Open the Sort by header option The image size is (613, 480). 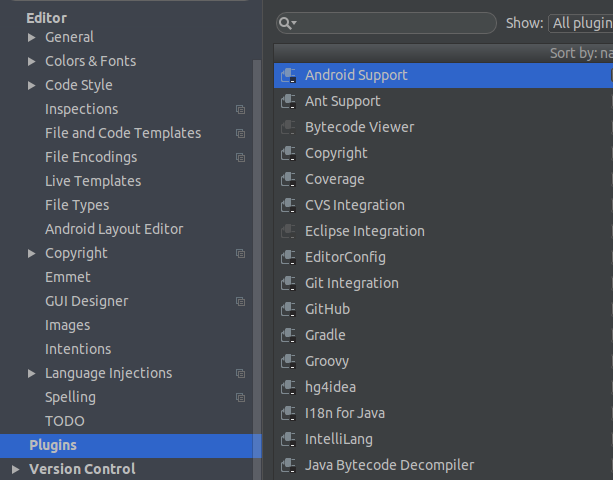pyautogui.click(x=581, y=53)
